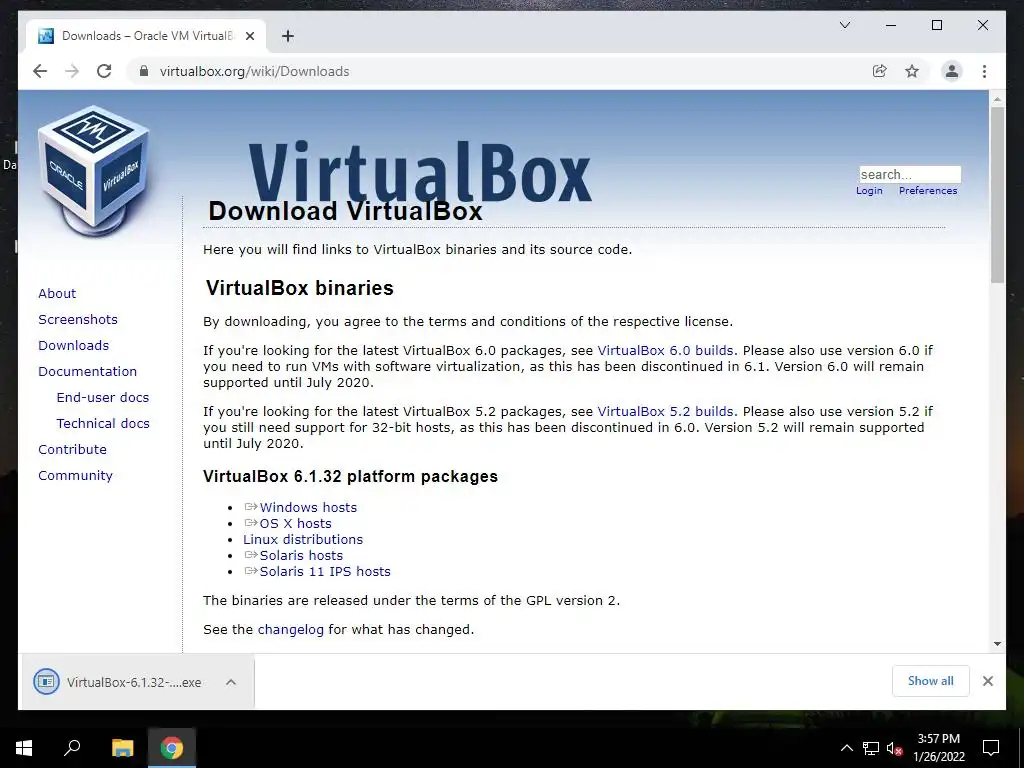Viewport: 1024px width, 768px height.
Task: Click the page scrollbar thumb
Action: [x=997, y=194]
